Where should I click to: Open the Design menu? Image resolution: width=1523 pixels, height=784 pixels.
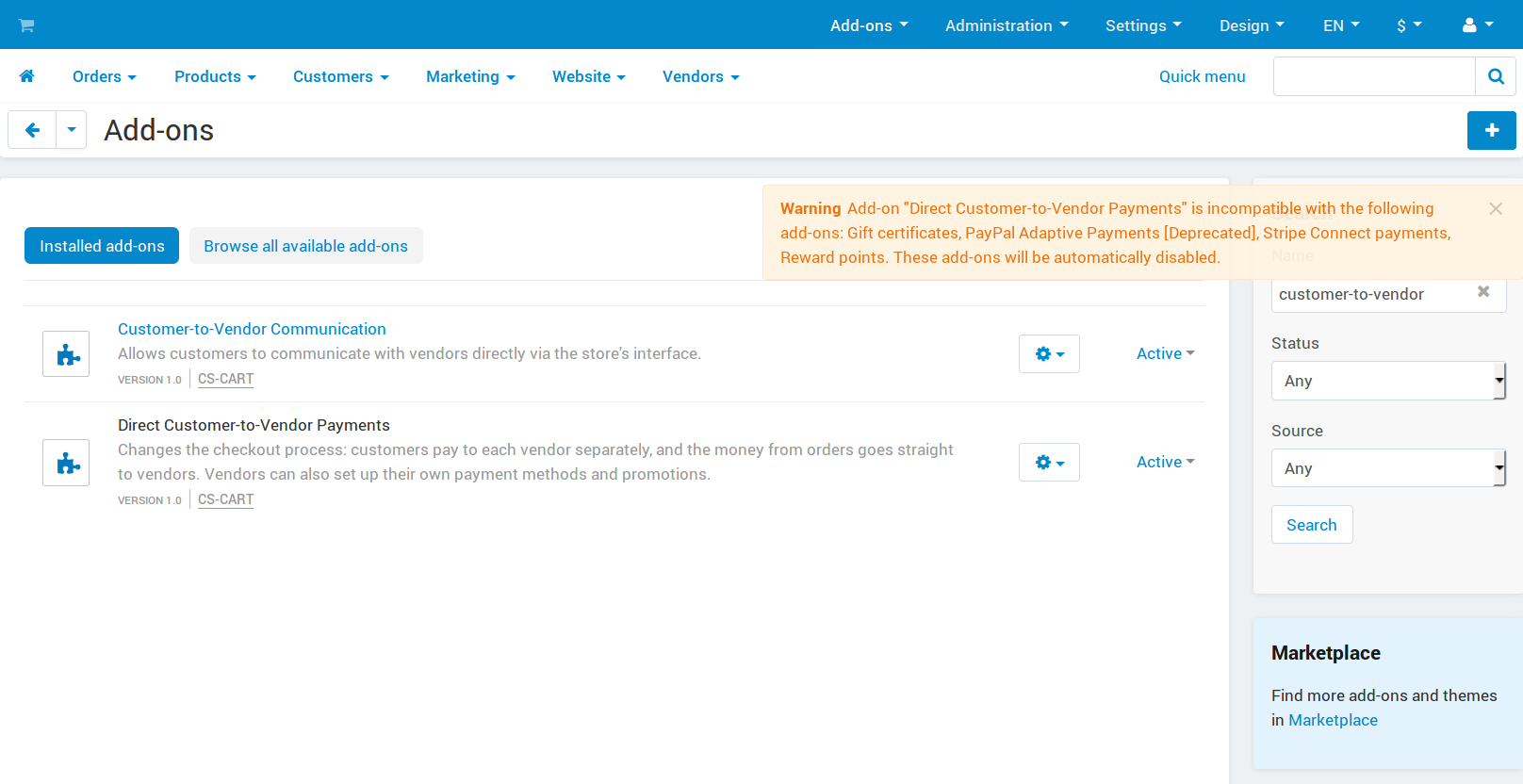click(1252, 25)
